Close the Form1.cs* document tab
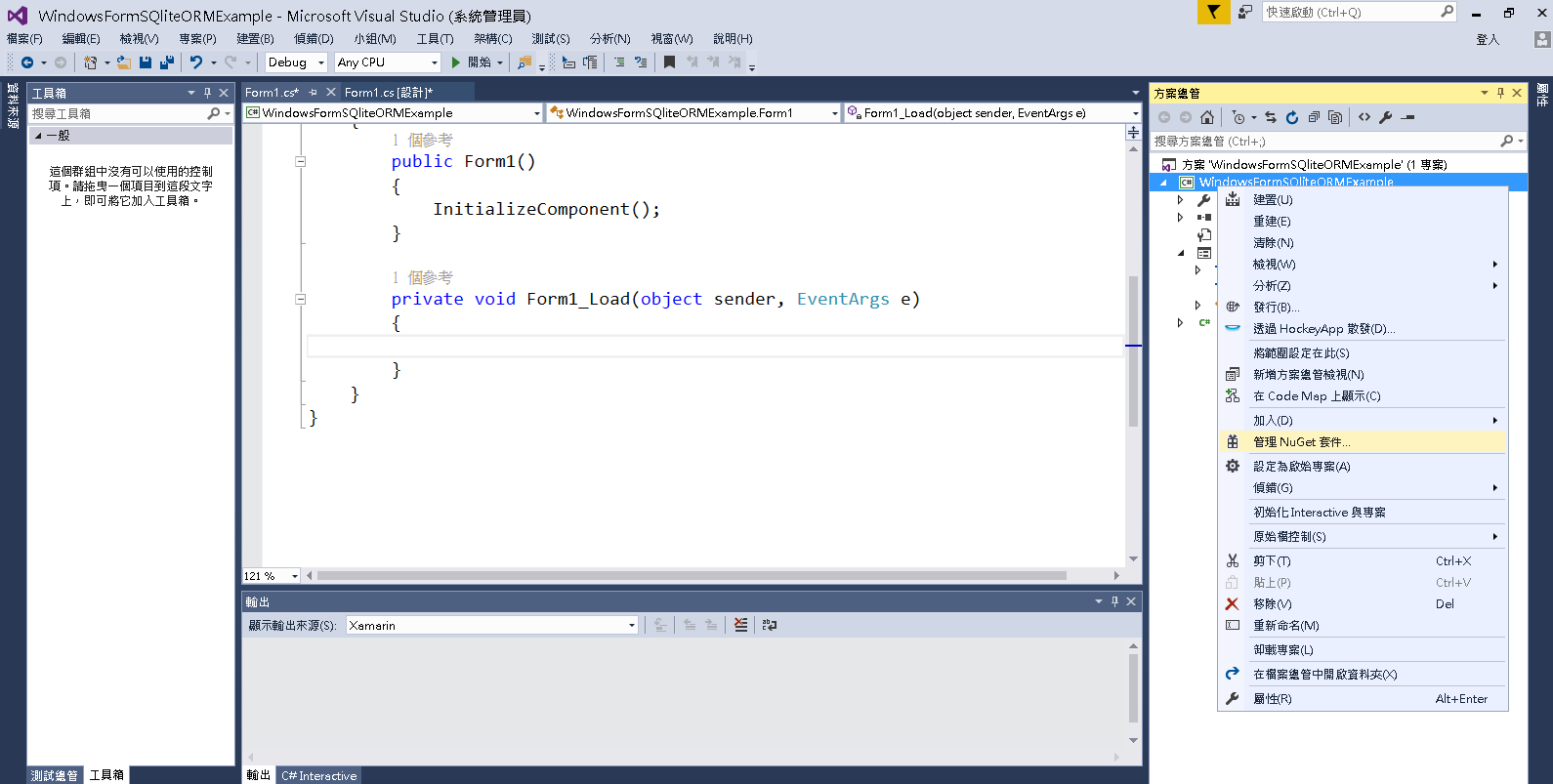 pos(331,92)
